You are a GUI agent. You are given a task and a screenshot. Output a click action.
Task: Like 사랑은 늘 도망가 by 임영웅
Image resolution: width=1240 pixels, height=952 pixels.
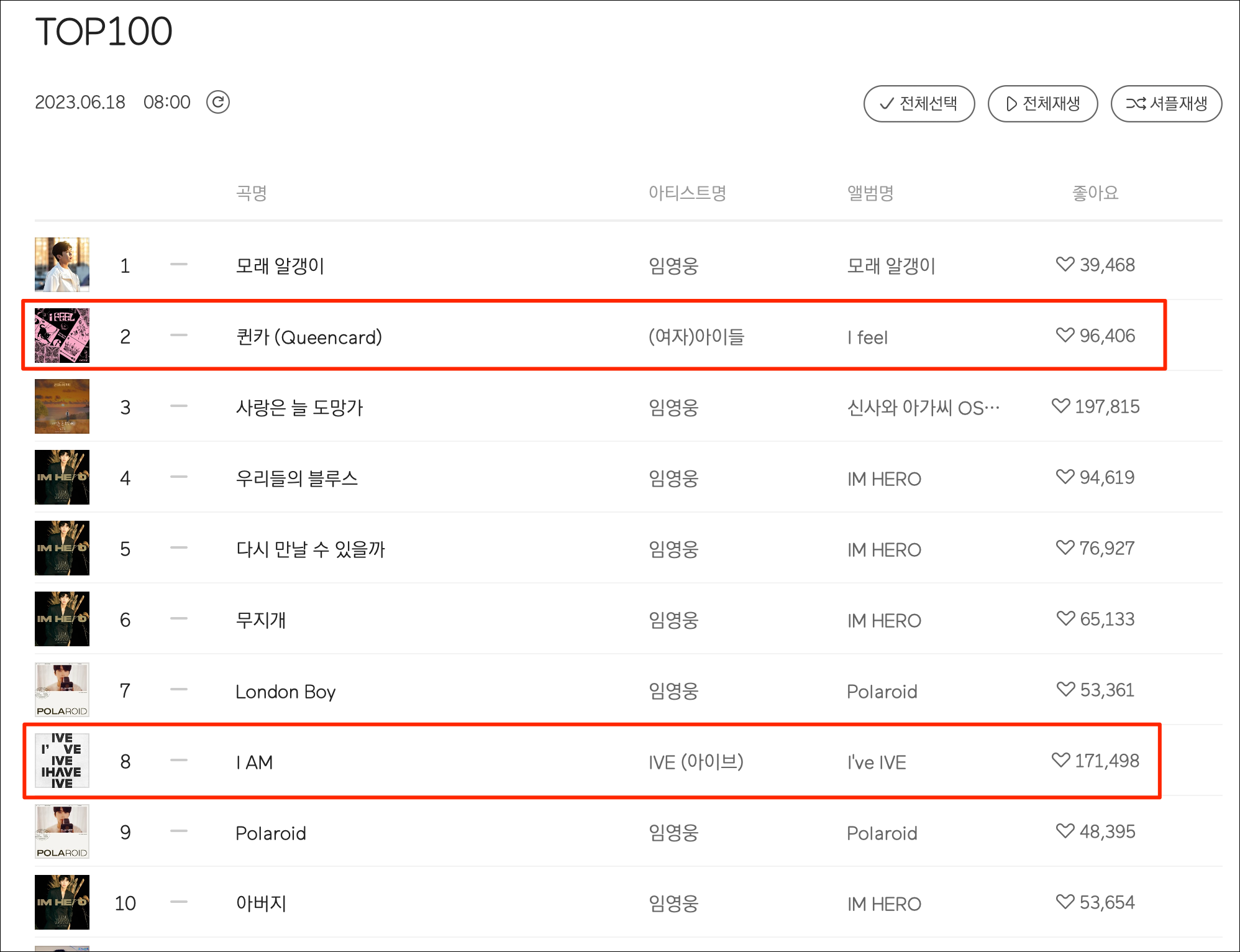(x=1062, y=406)
